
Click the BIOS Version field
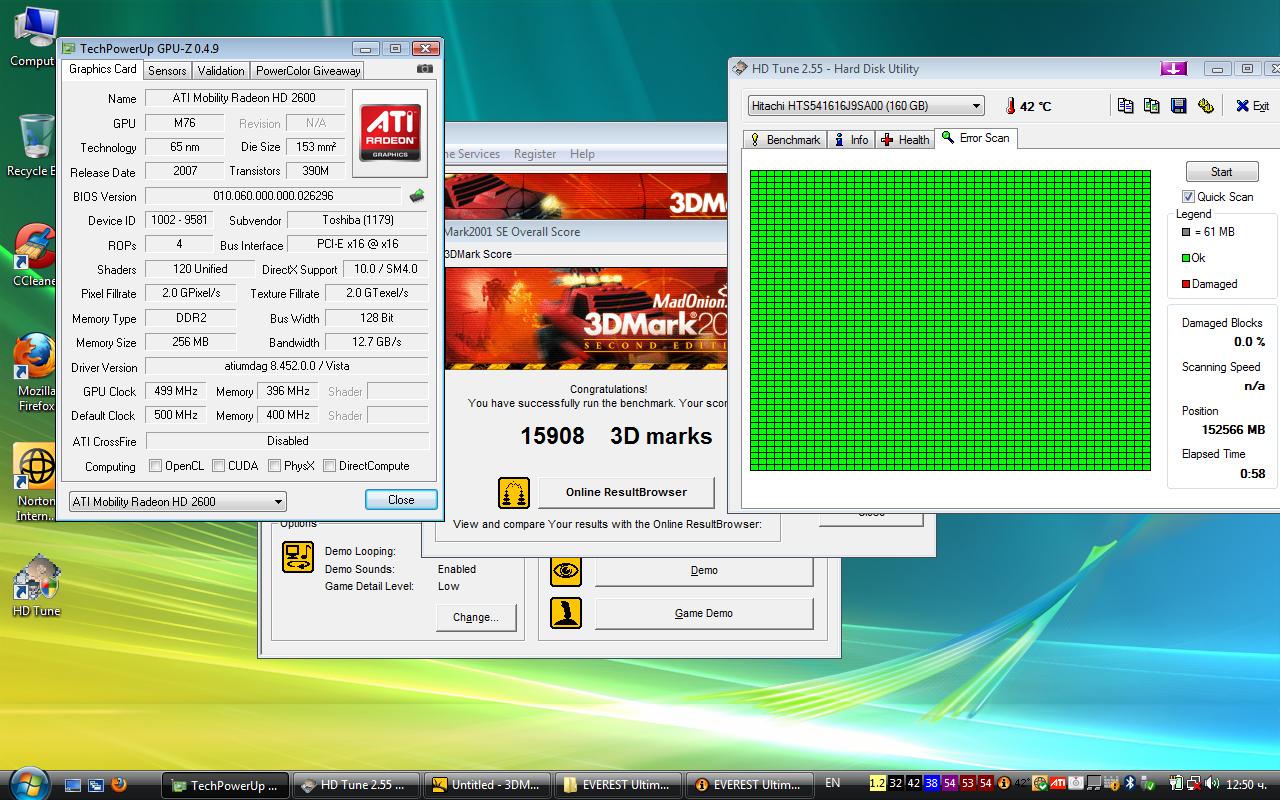click(x=273, y=196)
